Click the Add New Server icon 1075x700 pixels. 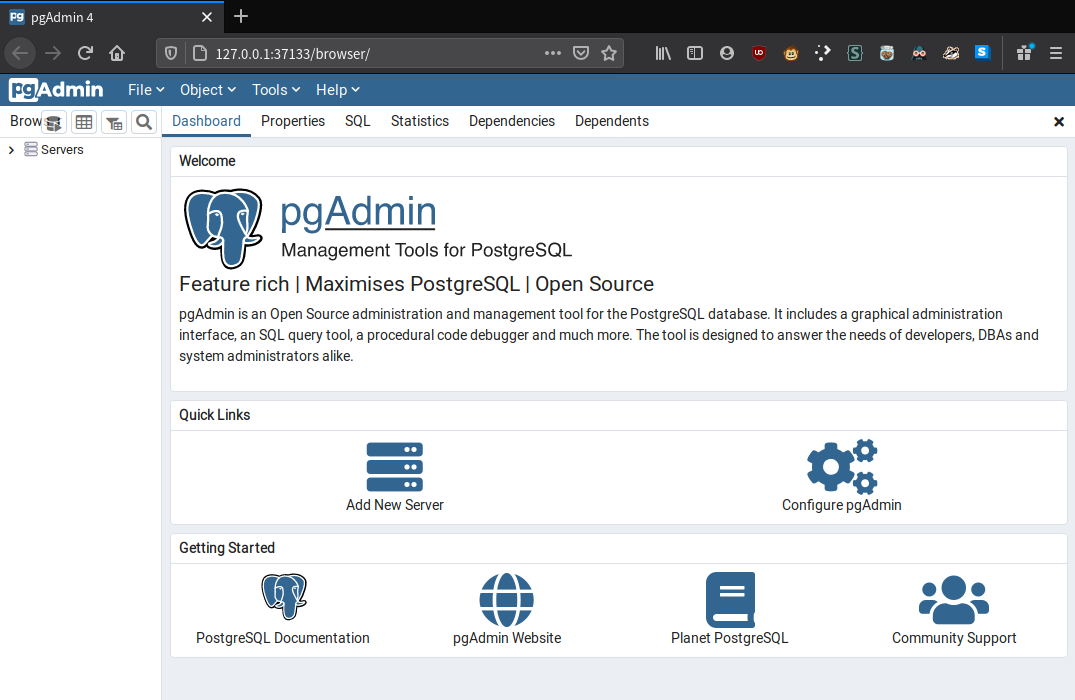click(395, 467)
